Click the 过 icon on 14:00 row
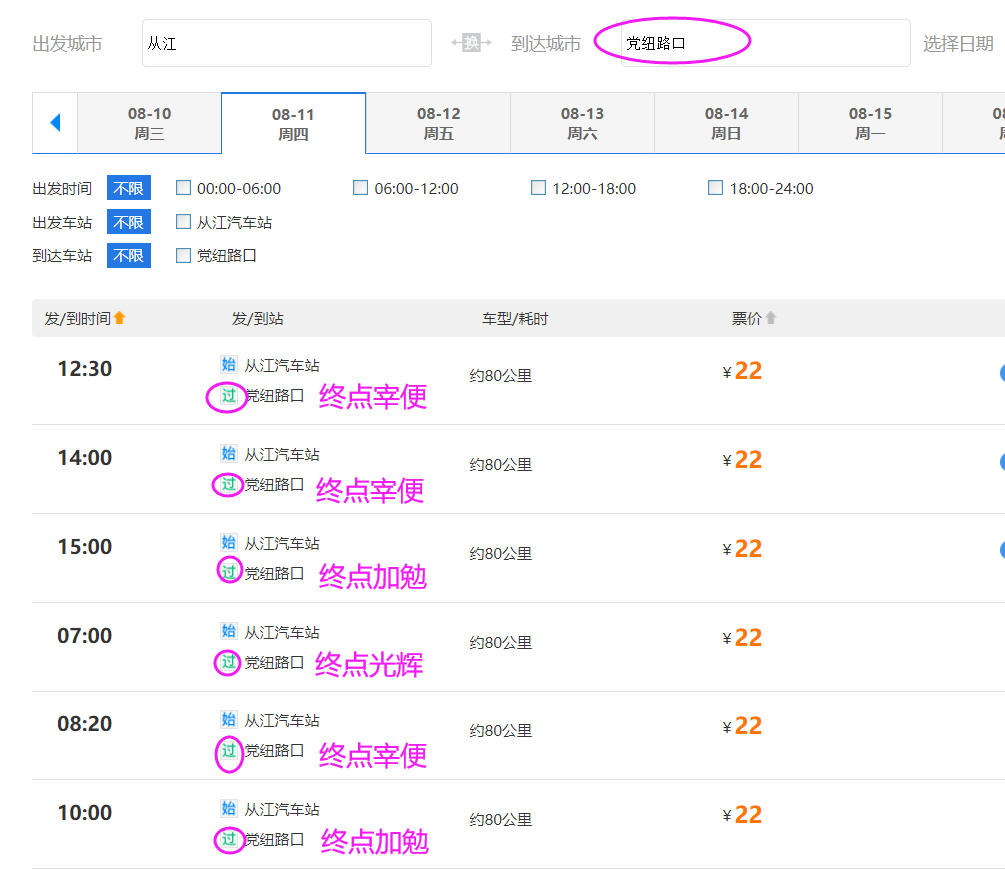The height and width of the screenshot is (870, 1005). click(x=229, y=485)
